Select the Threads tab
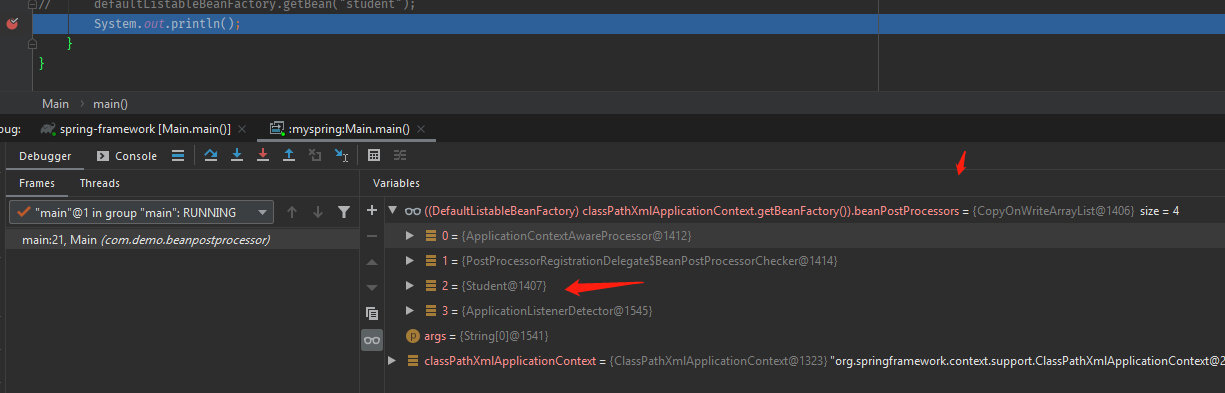Viewport: 1225px width, 393px height. coord(100,183)
